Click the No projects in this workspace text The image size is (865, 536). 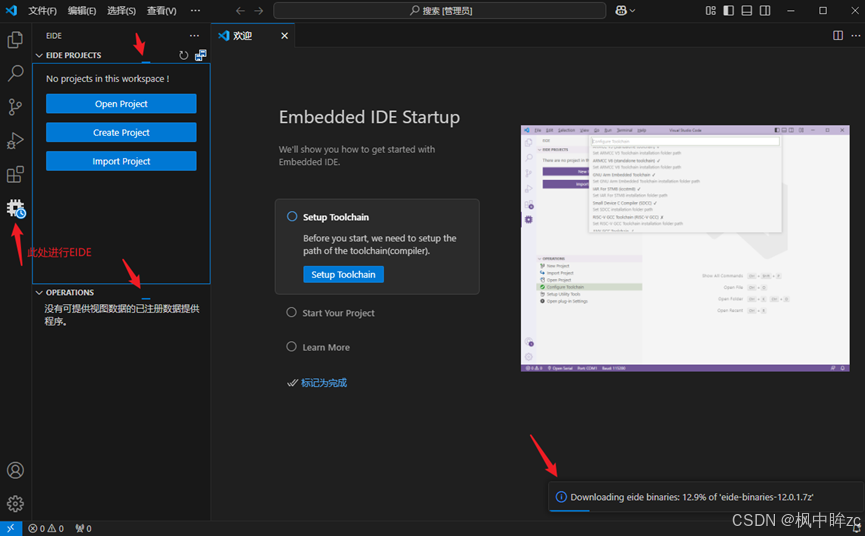click(x=108, y=79)
